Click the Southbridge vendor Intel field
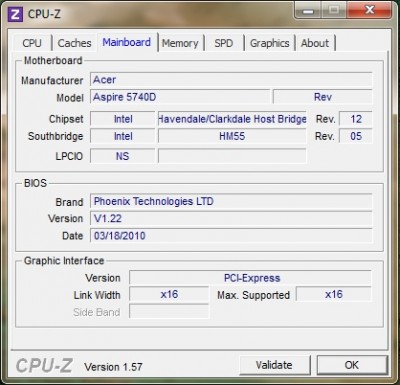 [x=123, y=136]
